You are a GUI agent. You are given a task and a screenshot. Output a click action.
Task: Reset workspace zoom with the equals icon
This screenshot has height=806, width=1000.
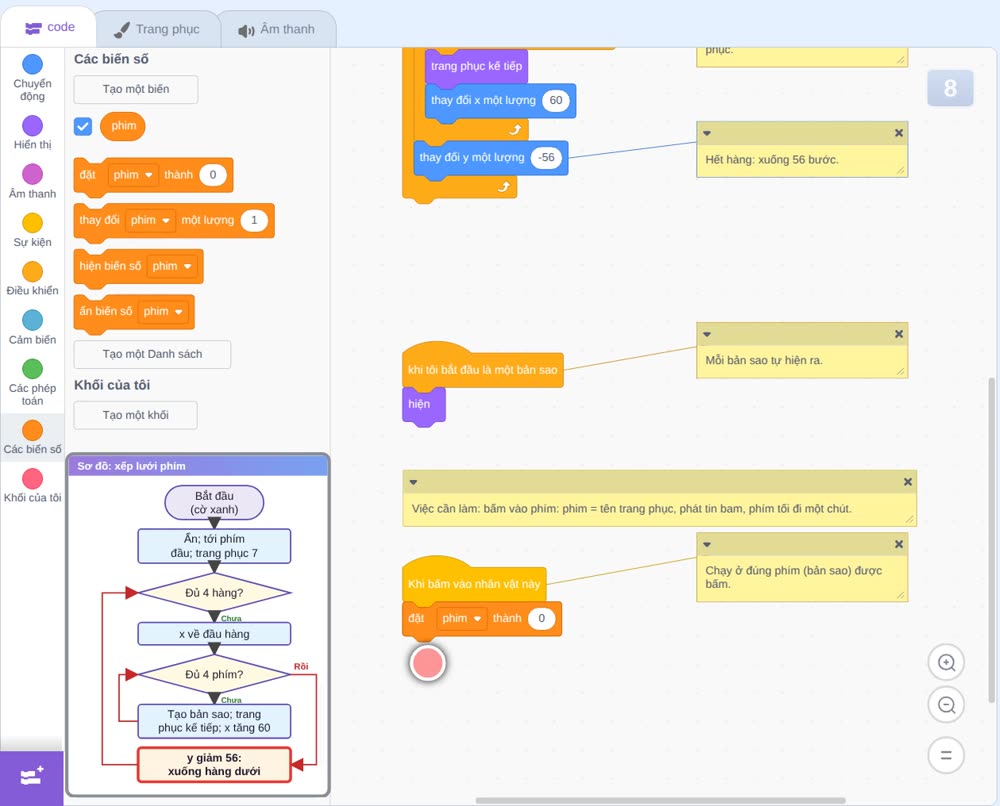[946, 755]
